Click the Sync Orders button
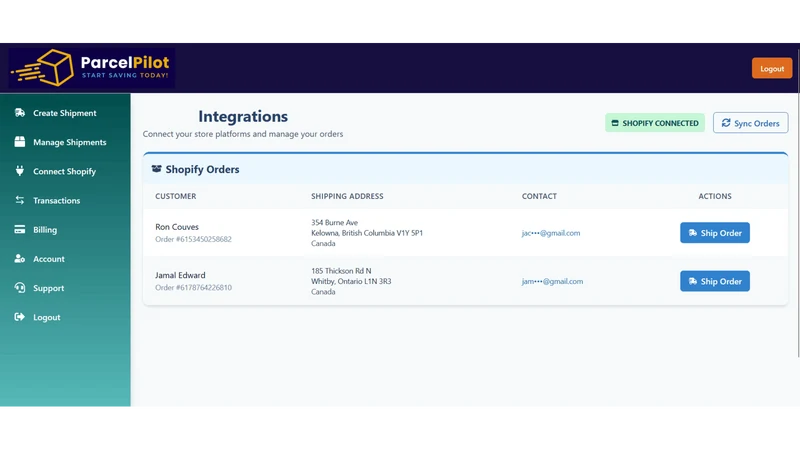This screenshot has height=450, width=800. click(751, 123)
